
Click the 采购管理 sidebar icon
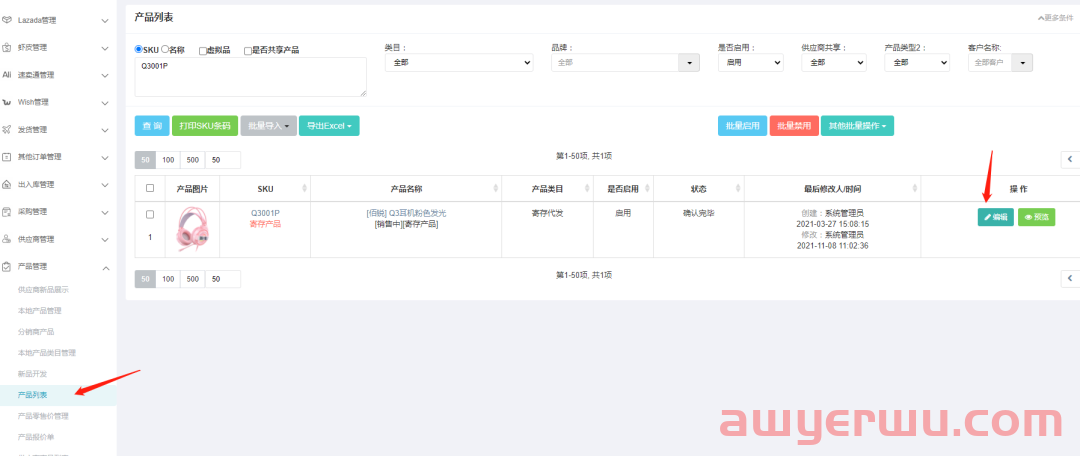point(8,211)
